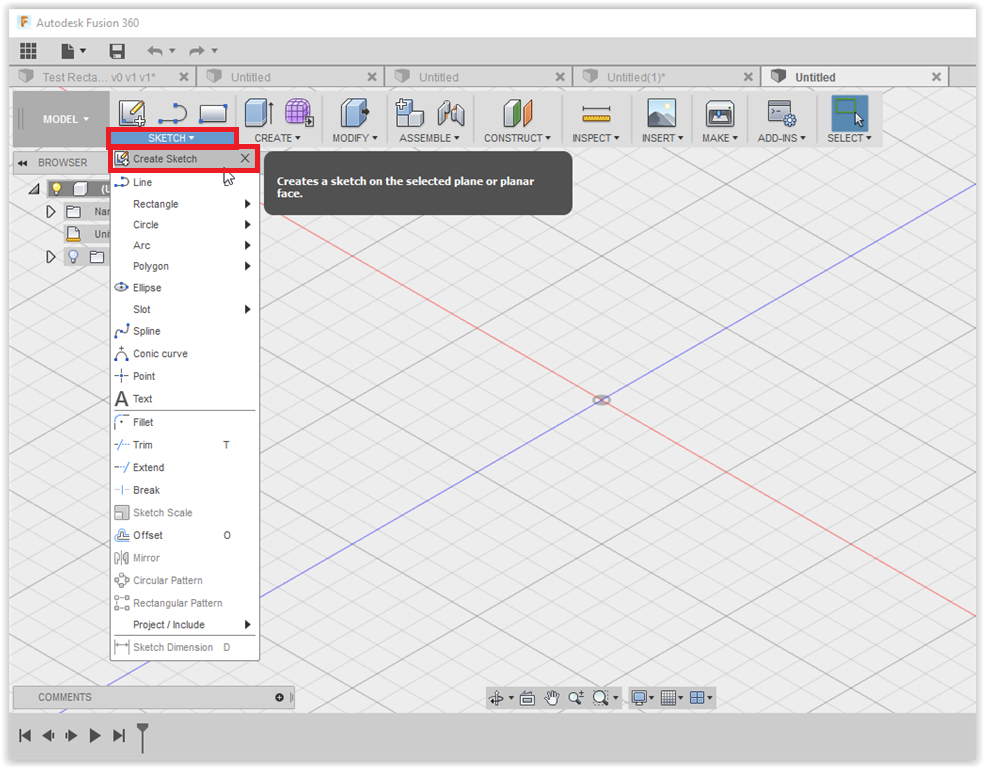Switch to the Test Recta... v0 v1 tab
The image size is (984, 768).
(98, 77)
